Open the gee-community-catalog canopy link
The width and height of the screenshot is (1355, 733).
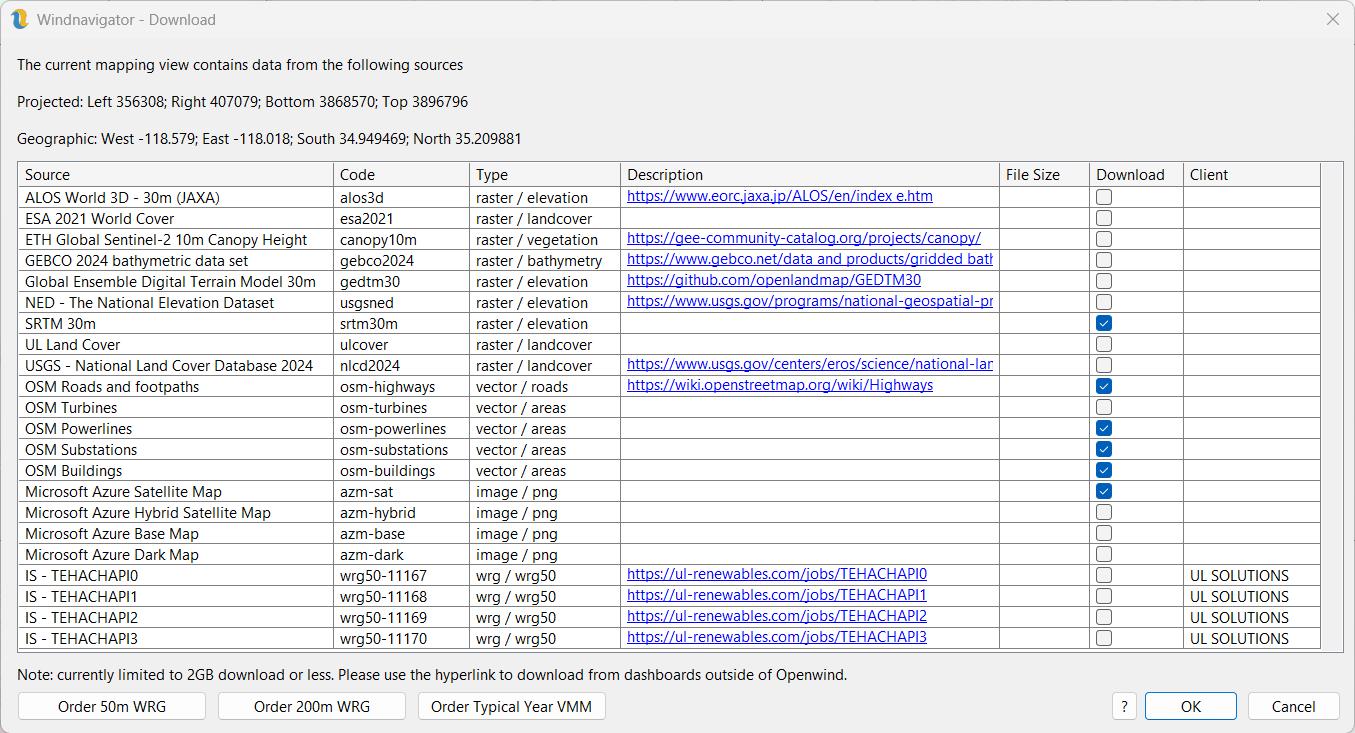[804, 238]
